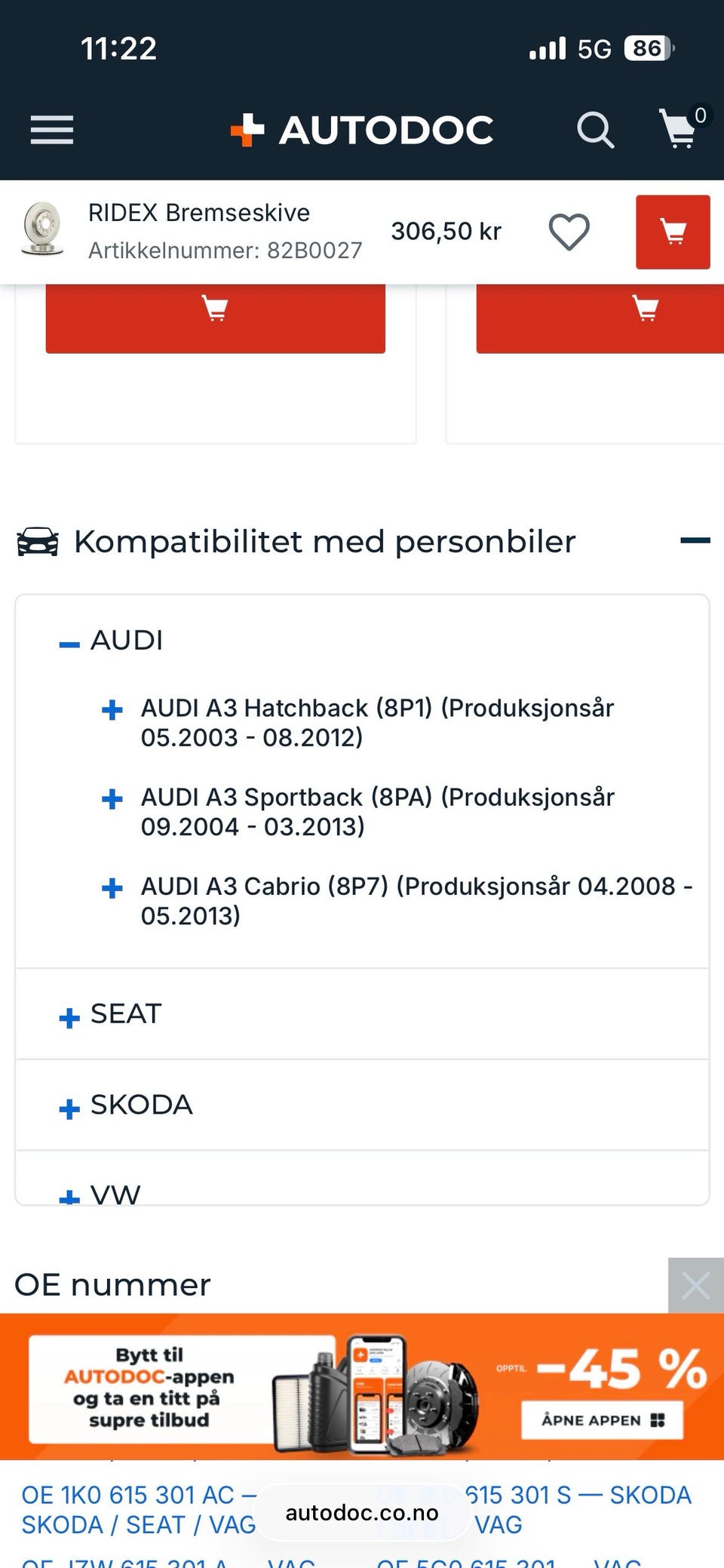Expand AUDI A3 Sportback (8PA) details
Viewport: 724px width, 1568px height.
click(112, 798)
